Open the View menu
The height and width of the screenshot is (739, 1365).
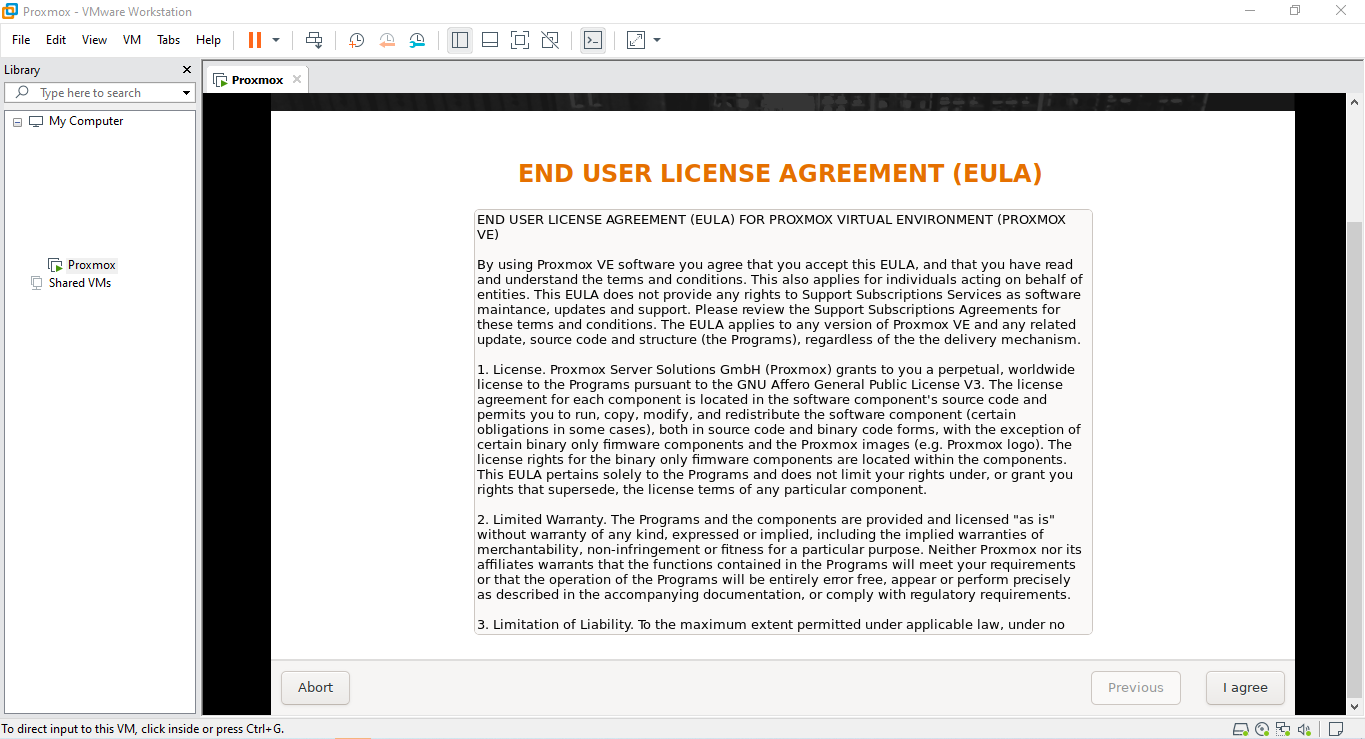[94, 40]
